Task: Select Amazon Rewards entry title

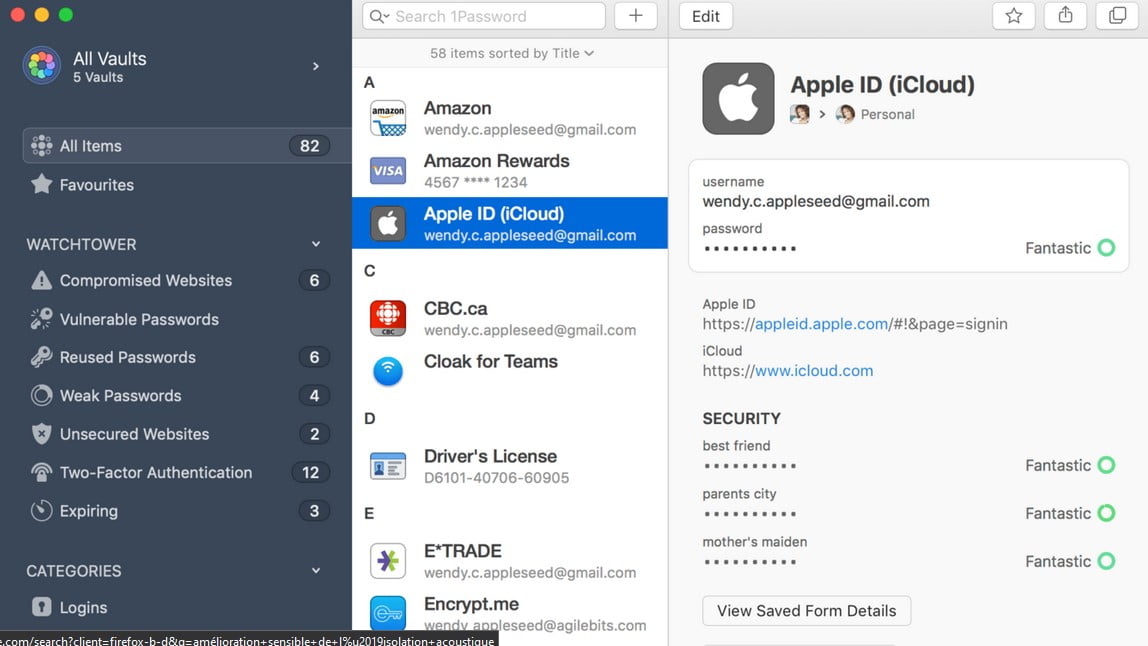Action: [496, 160]
